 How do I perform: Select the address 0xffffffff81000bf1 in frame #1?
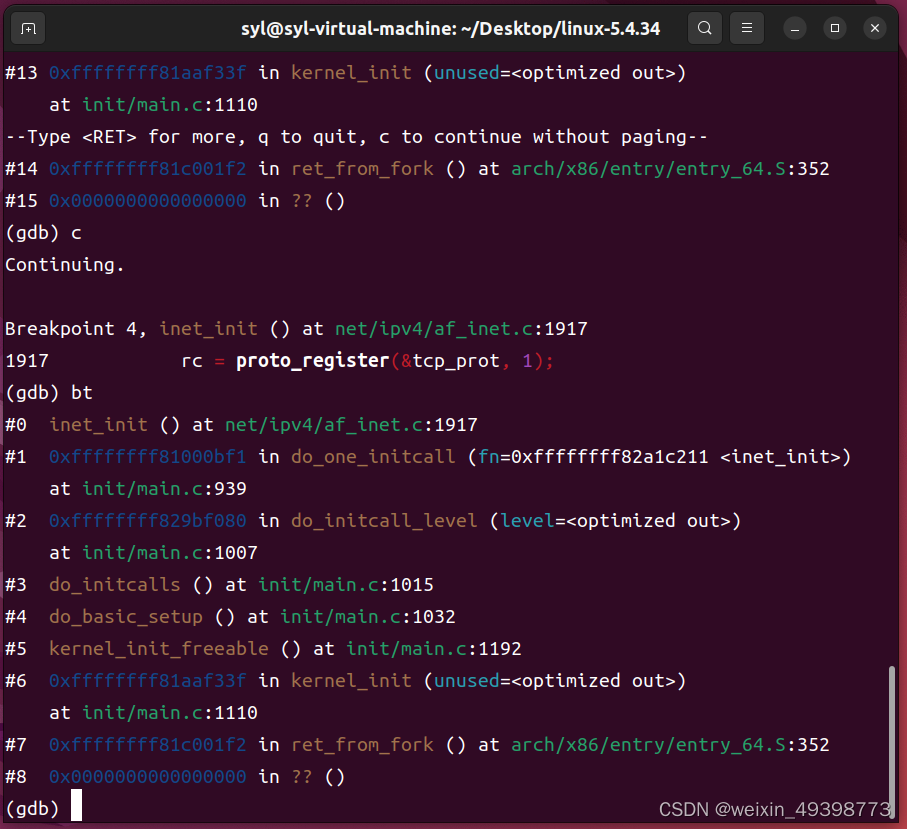147,456
